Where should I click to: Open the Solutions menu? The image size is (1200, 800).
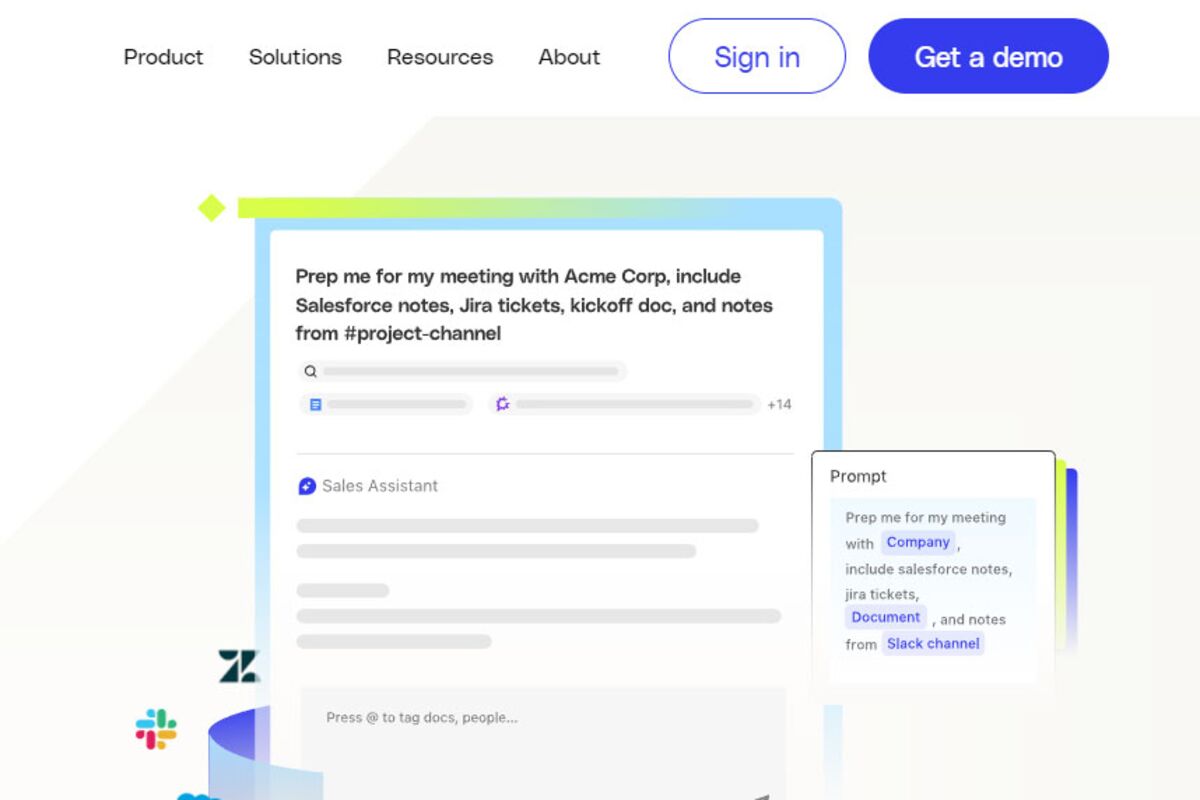click(x=295, y=57)
